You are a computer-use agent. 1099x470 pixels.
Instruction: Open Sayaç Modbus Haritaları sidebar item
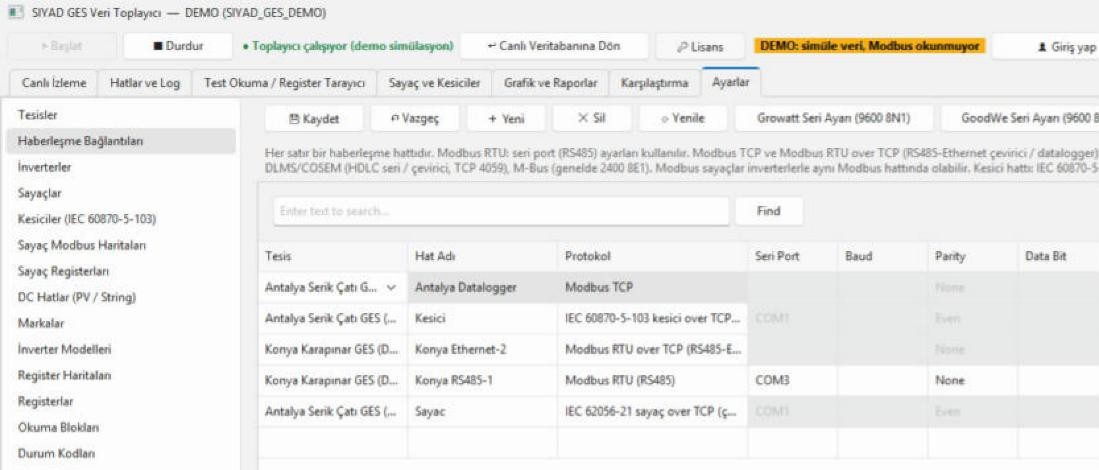pyautogui.click(x=119, y=245)
